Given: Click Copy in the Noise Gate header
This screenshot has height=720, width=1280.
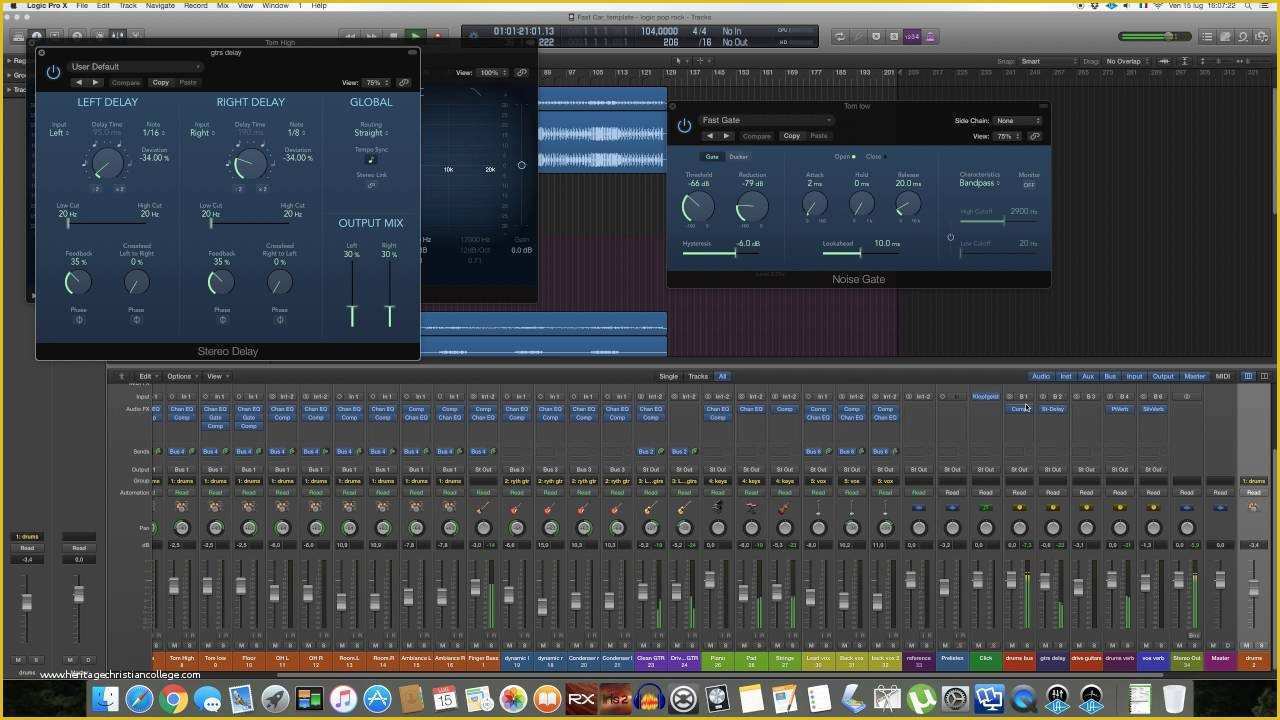Looking at the screenshot, I should (x=792, y=136).
